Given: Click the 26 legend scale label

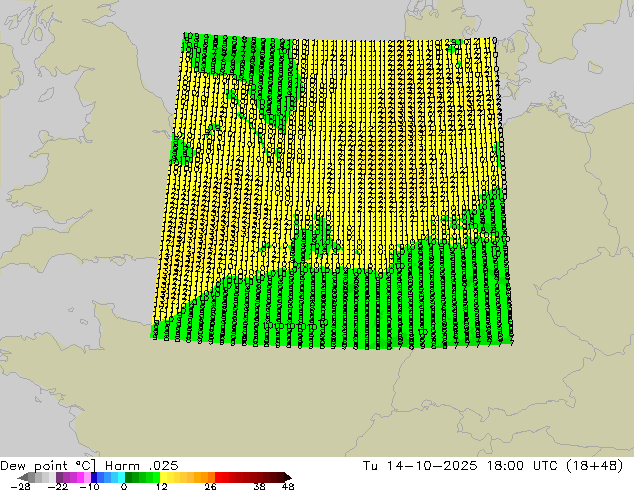Looking at the screenshot, I should click(210, 486).
